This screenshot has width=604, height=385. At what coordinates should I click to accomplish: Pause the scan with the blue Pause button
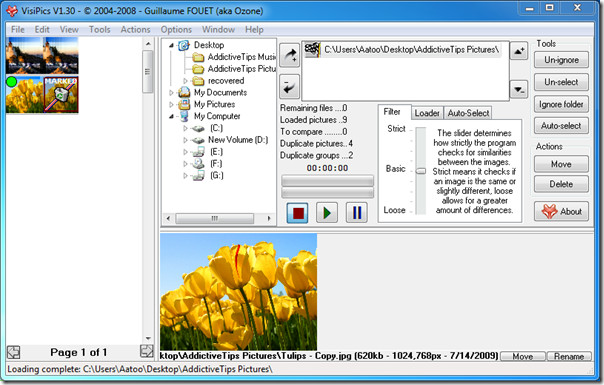pos(357,213)
